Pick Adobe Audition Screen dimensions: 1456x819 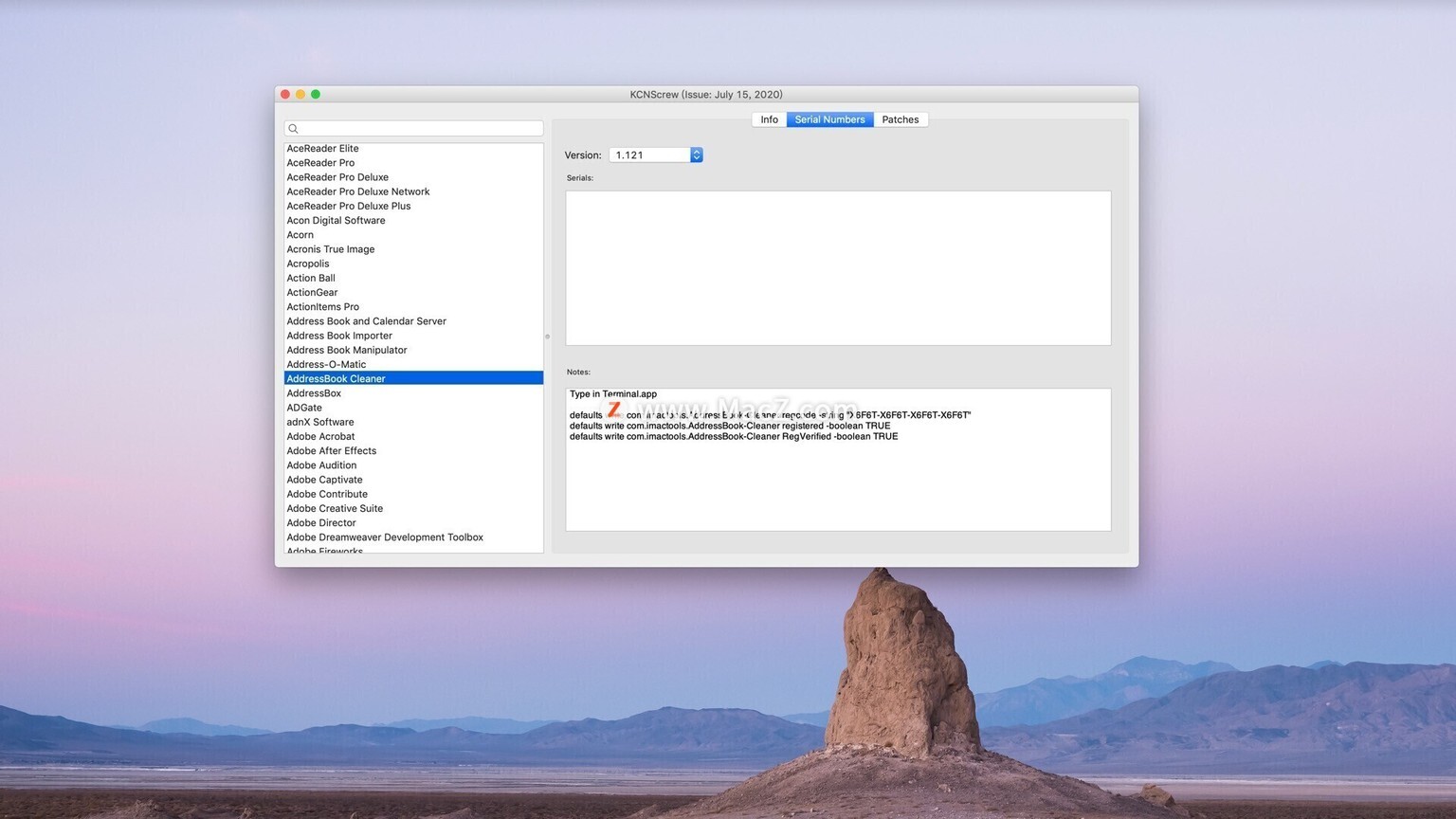tap(413, 465)
